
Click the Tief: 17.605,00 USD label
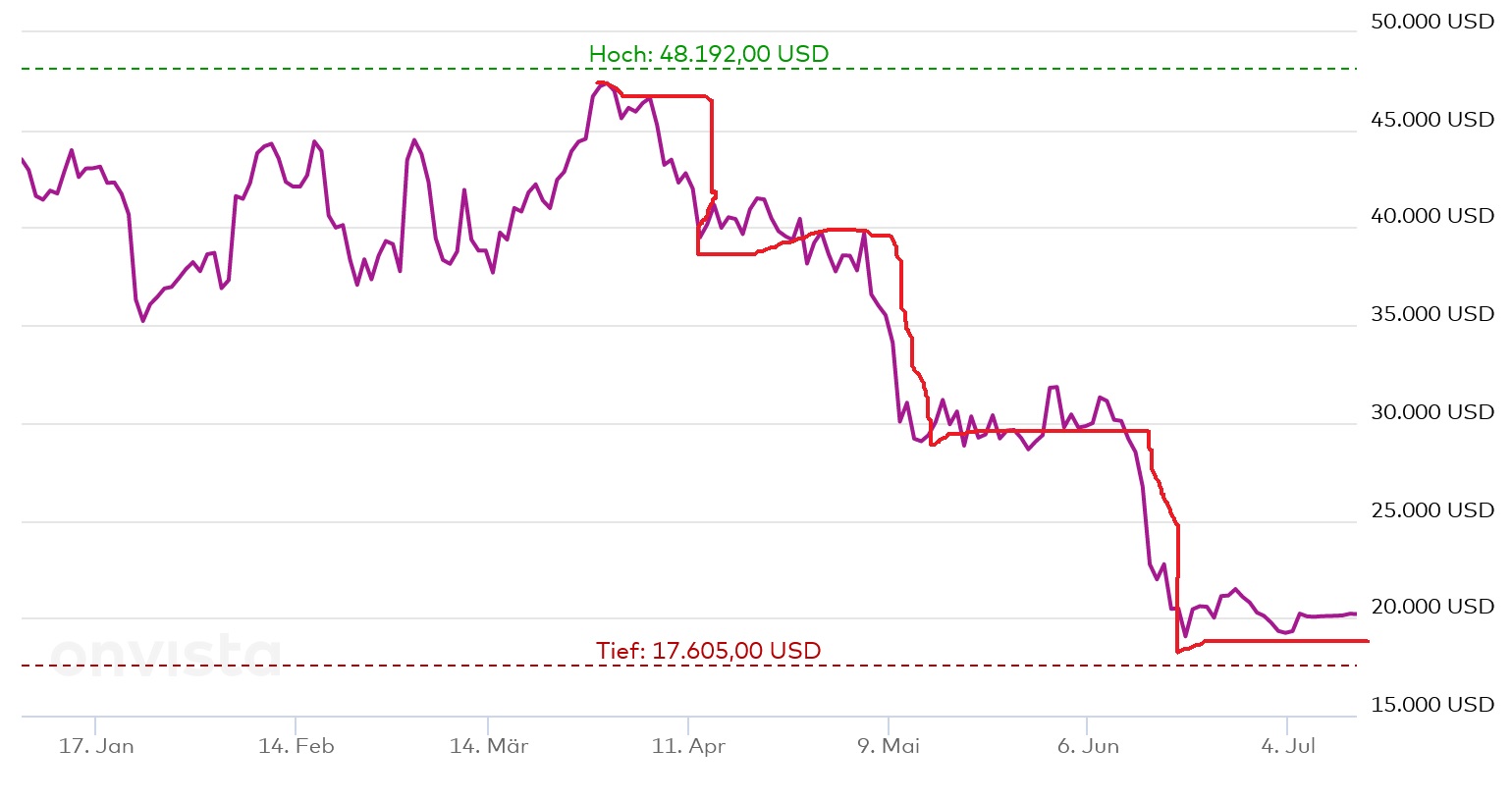[x=708, y=651]
